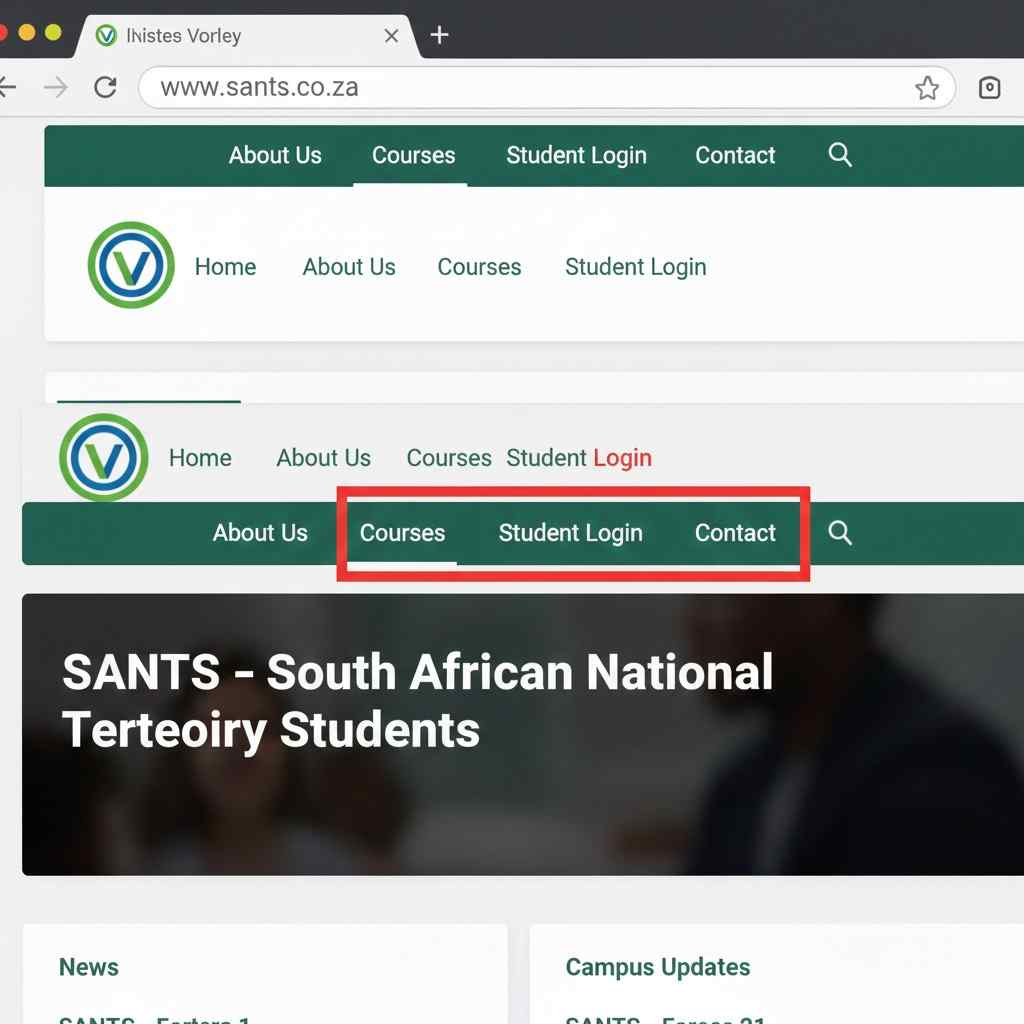This screenshot has width=1024, height=1024.
Task: Bookmark the page using the star icon
Action: (928, 87)
